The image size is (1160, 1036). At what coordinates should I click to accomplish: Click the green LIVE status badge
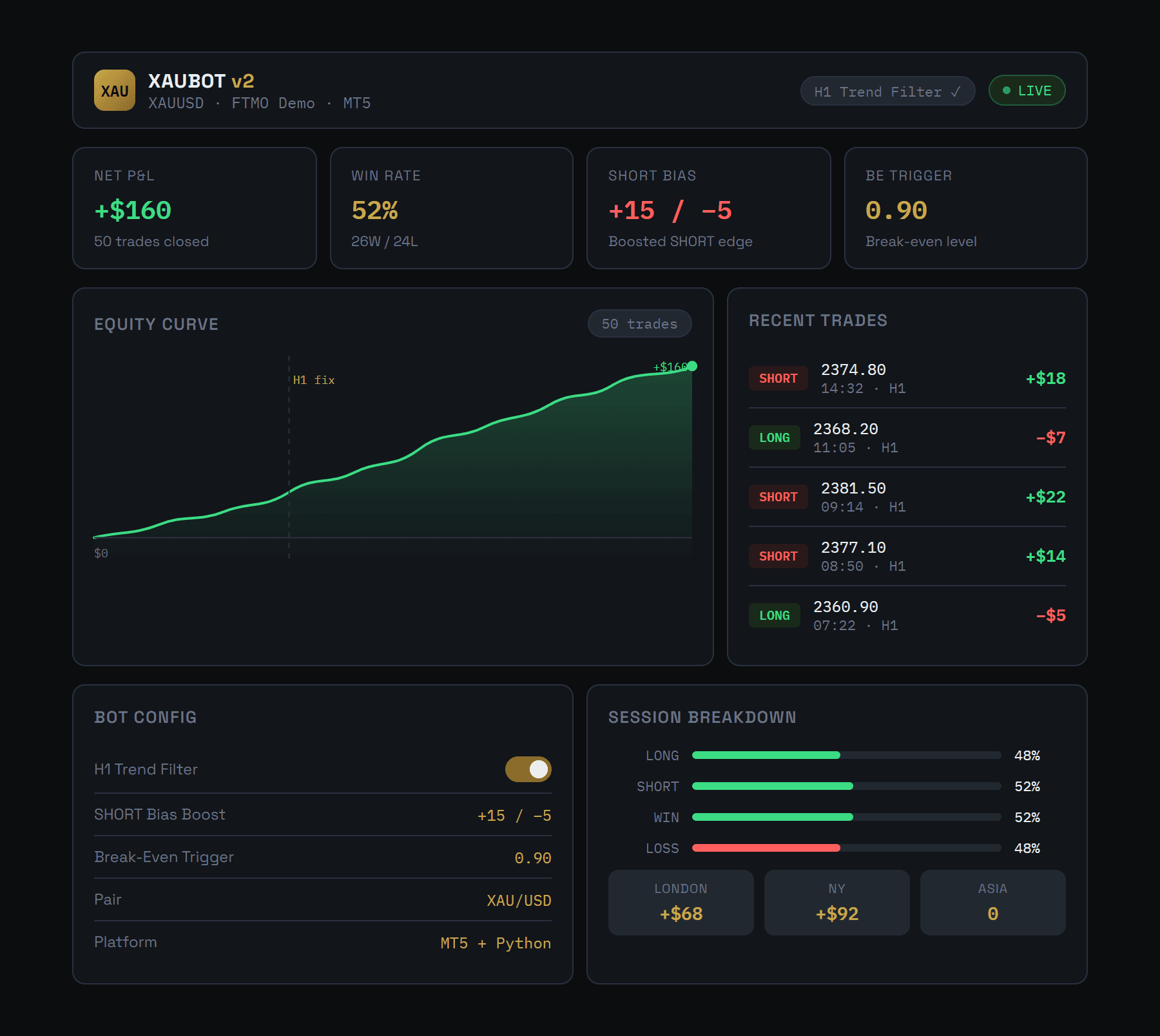coord(1027,91)
